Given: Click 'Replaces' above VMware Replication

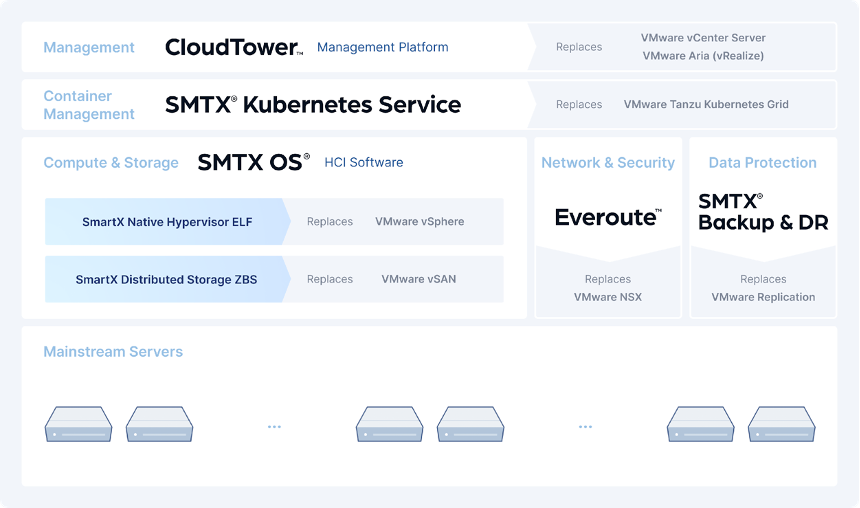Looking at the screenshot, I should [x=763, y=279].
